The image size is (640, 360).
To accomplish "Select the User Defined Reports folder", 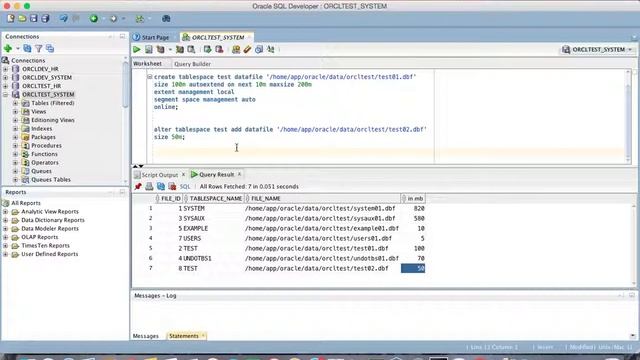I will 49,254.
